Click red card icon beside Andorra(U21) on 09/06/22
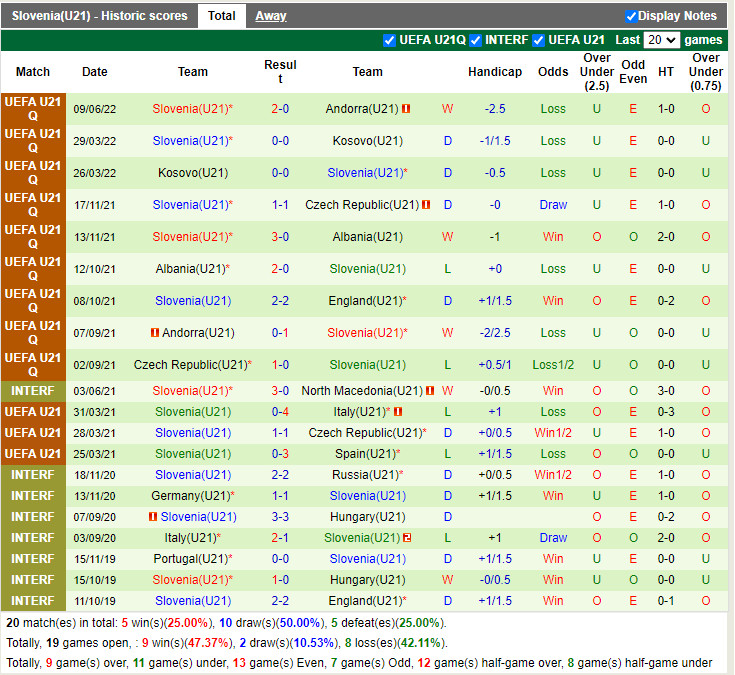The image size is (735, 675). pyautogui.click(x=406, y=109)
